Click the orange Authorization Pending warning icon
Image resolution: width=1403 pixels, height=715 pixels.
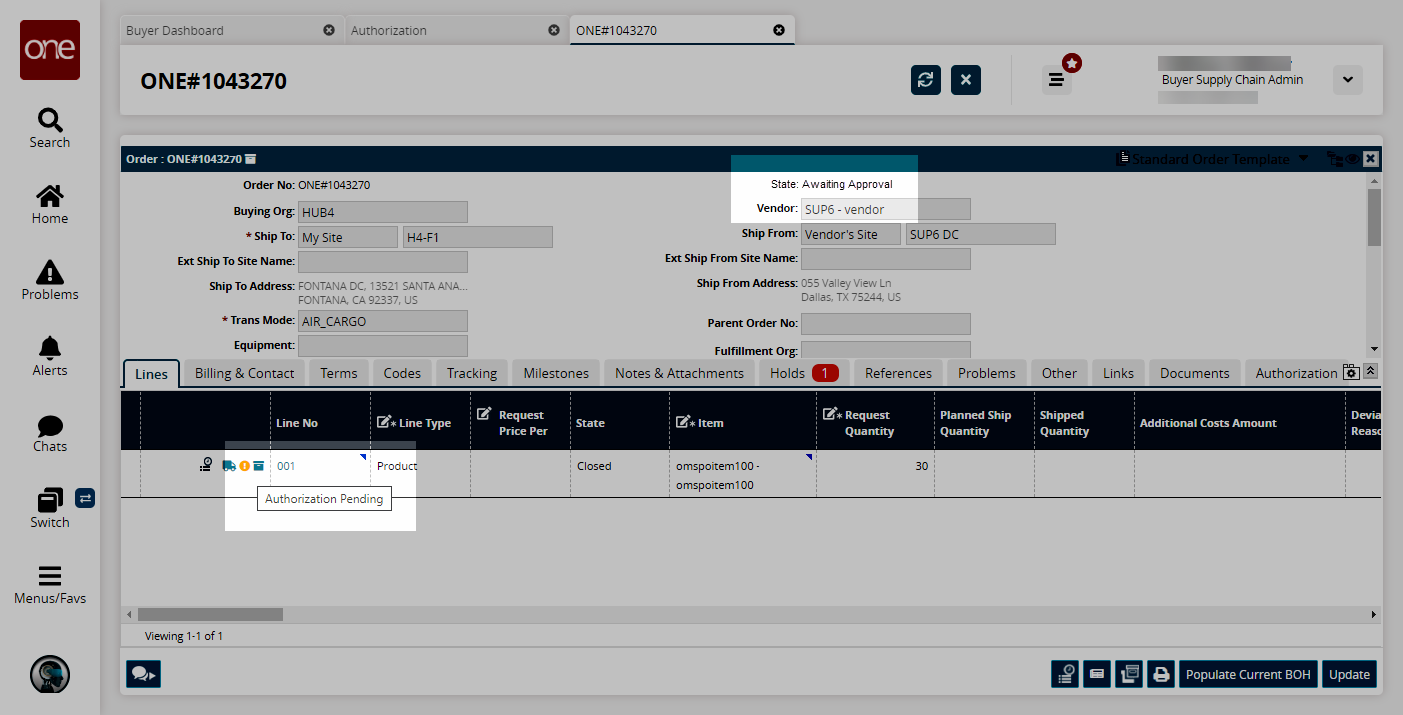click(x=244, y=466)
